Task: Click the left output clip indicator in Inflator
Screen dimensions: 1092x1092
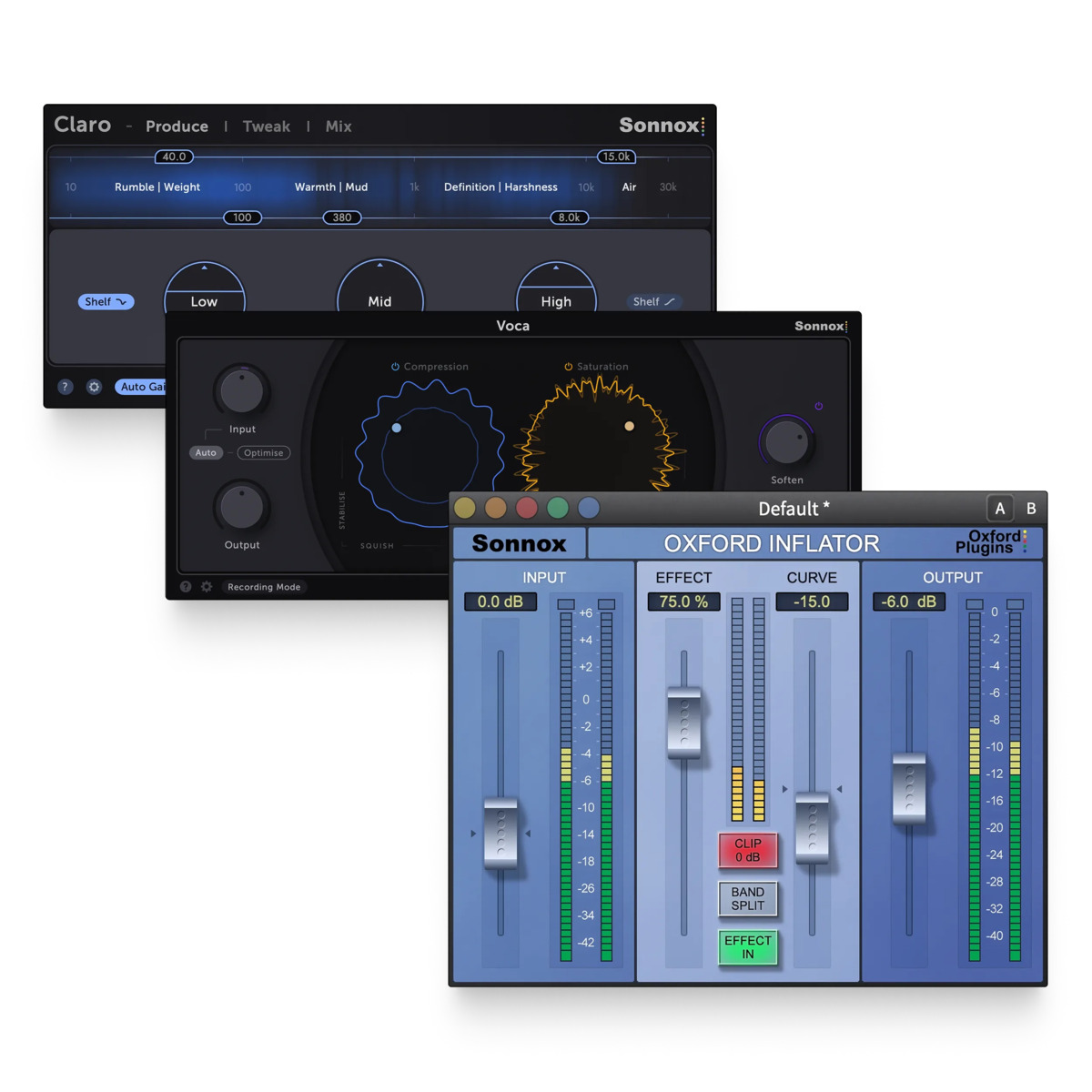Action: (x=975, y=604)
